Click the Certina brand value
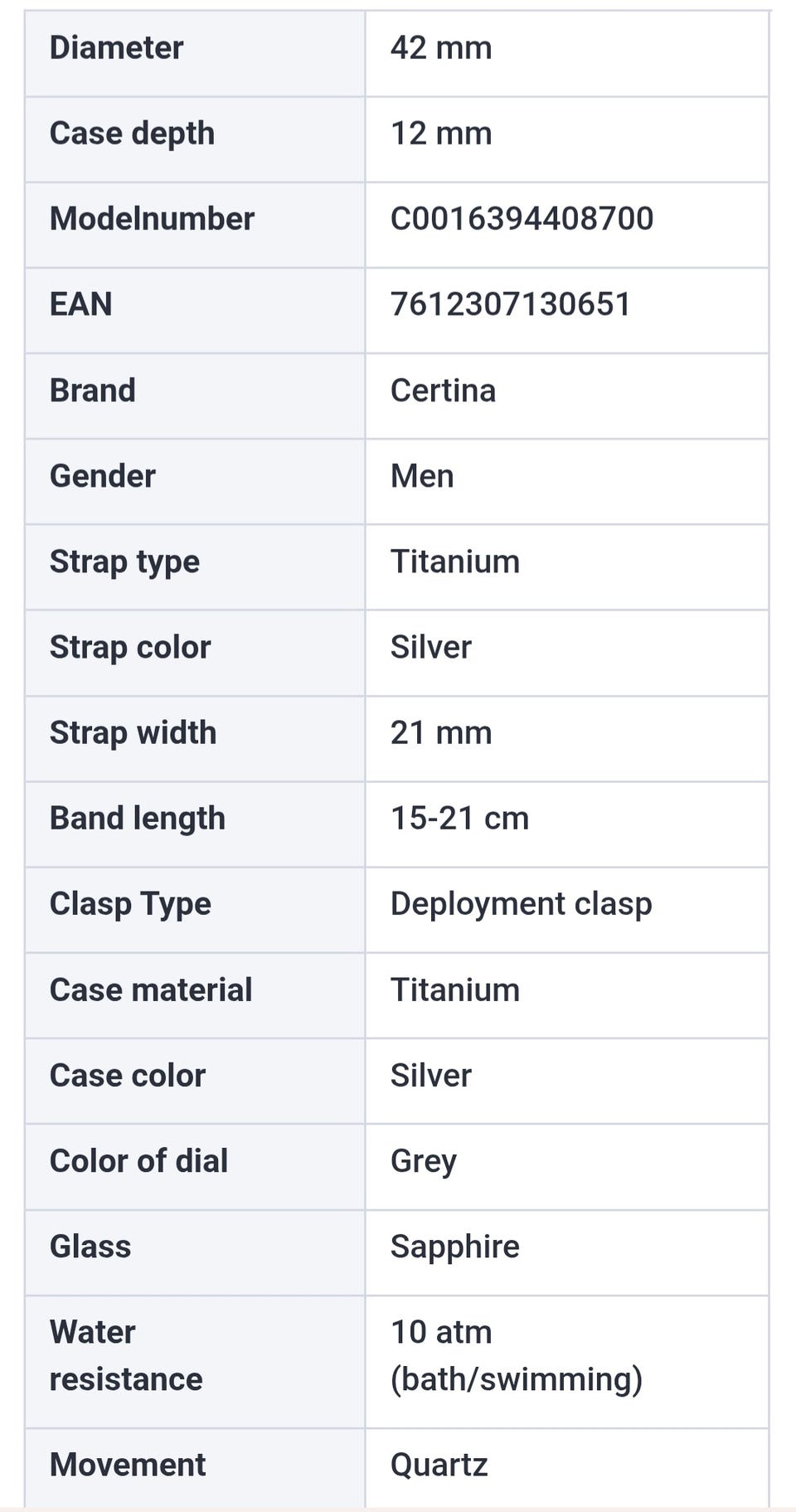This screenshot has height=1512, width=796. [443, 390]
